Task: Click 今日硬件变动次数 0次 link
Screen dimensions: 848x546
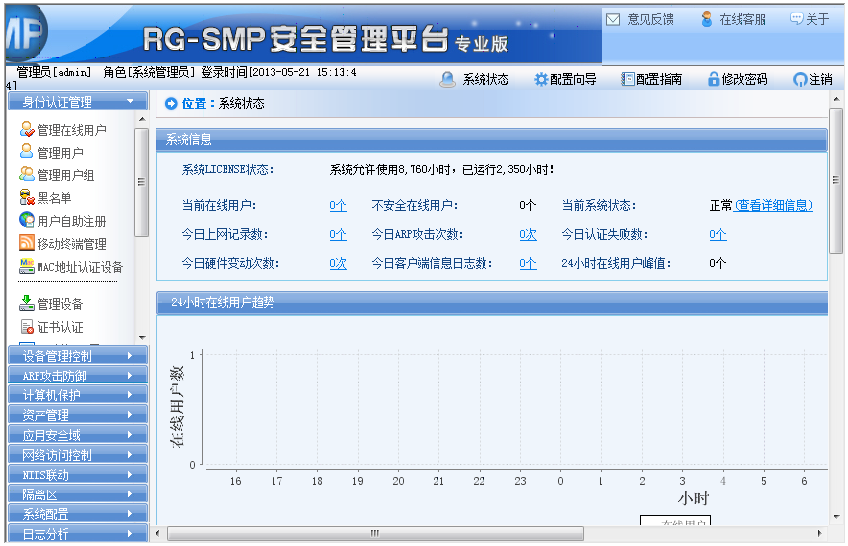Action: 338,263
